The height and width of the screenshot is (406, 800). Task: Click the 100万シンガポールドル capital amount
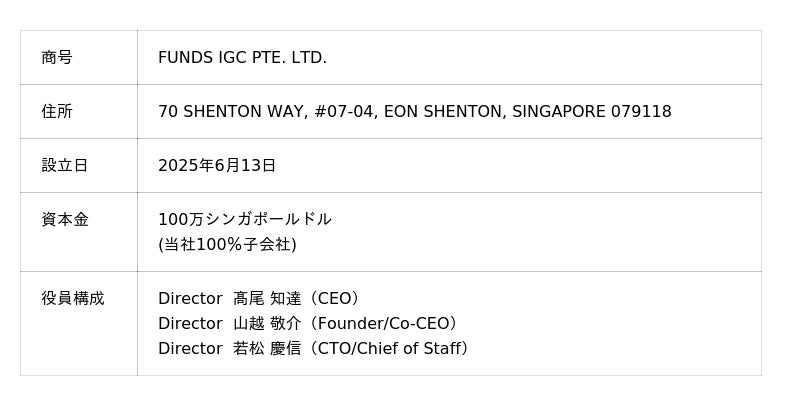tap(245, 220)
